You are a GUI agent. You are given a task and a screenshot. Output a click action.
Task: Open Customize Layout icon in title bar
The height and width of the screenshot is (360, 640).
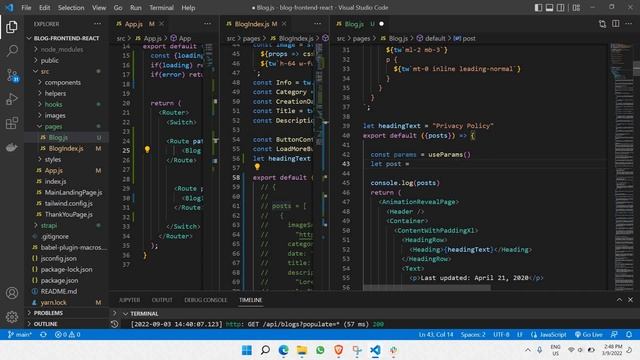[576, 8]
